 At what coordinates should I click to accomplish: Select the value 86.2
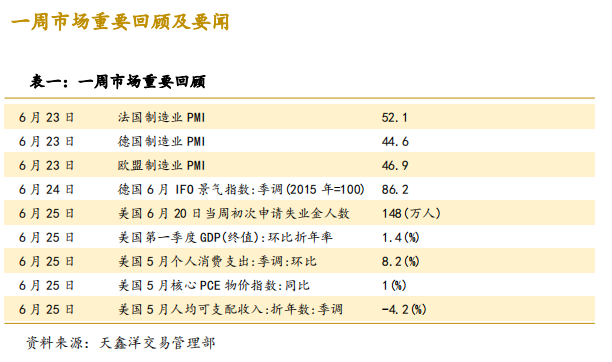[x=395, y=189]
